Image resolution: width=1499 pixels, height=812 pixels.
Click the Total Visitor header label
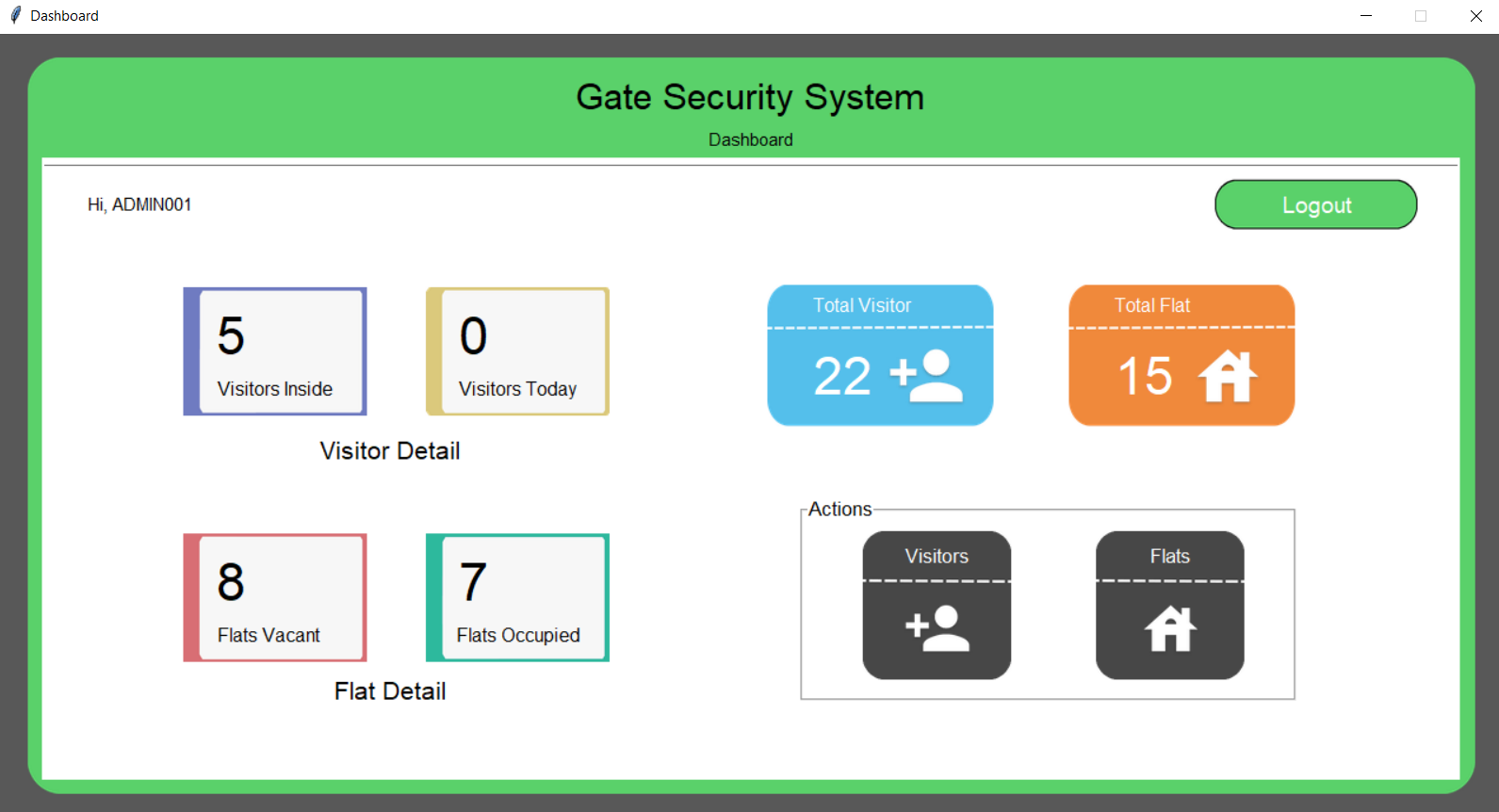861,305
